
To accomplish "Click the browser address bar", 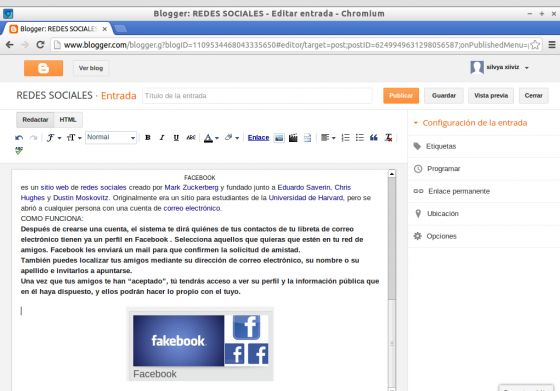I will tap(291, 45).
